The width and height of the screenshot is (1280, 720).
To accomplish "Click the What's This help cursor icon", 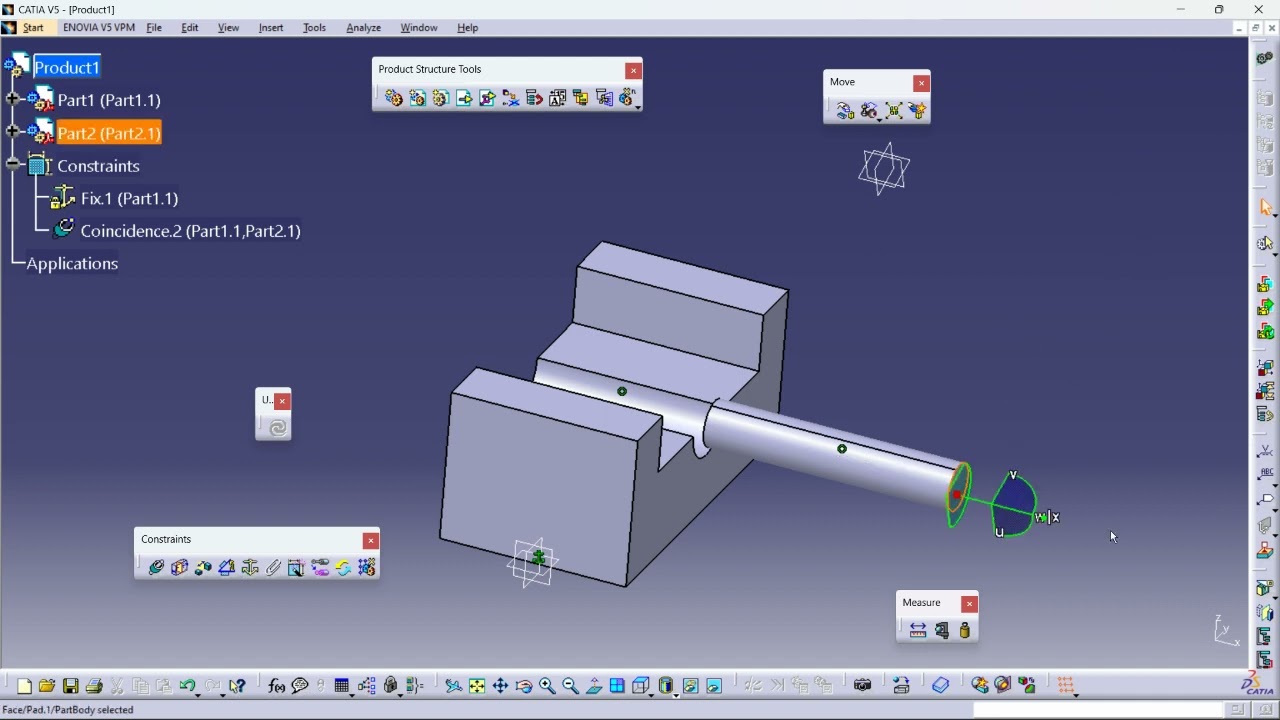I will pos(237,686).
